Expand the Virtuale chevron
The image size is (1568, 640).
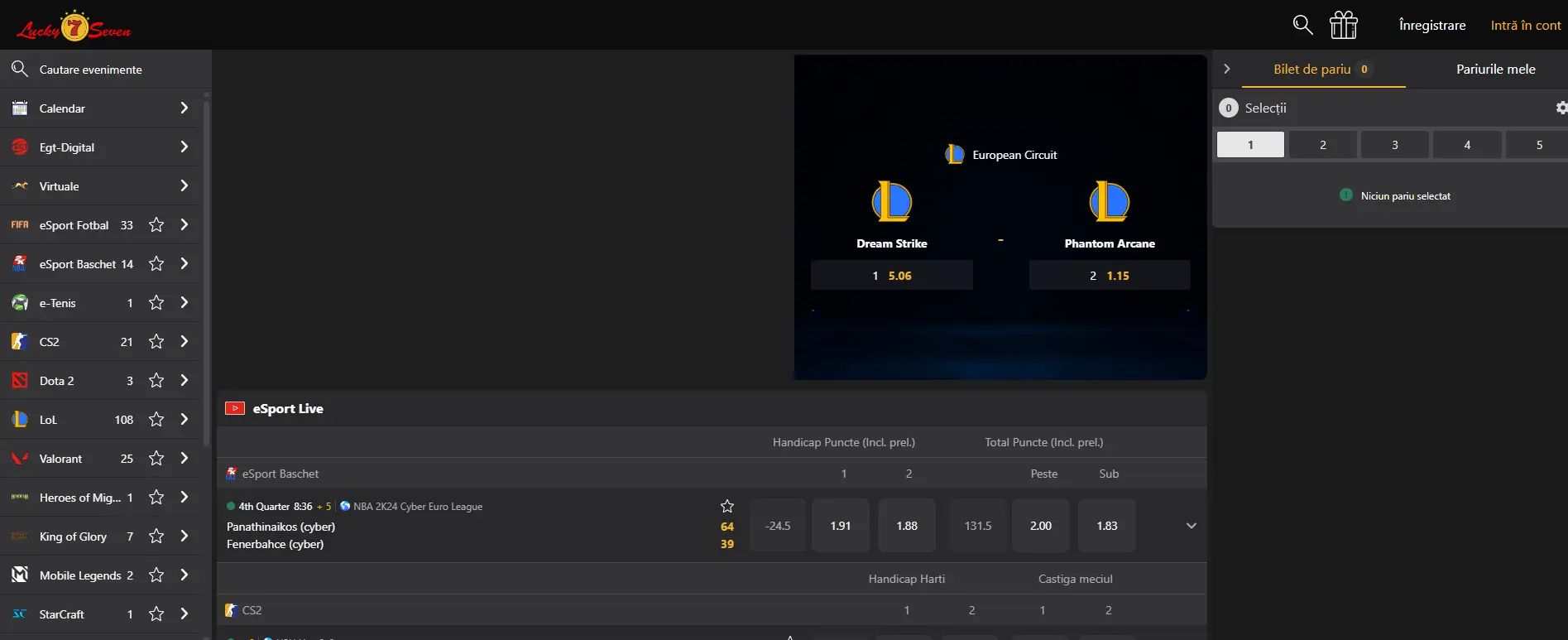click(x=184, y=186)
